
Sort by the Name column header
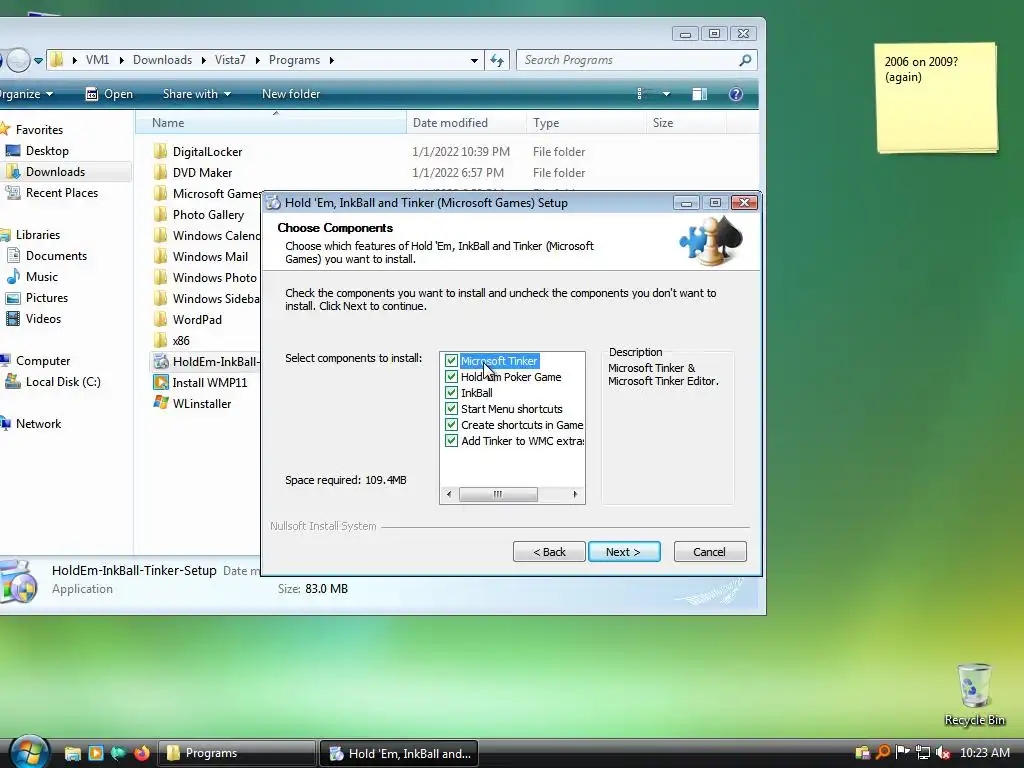click(x=271, y=123)
